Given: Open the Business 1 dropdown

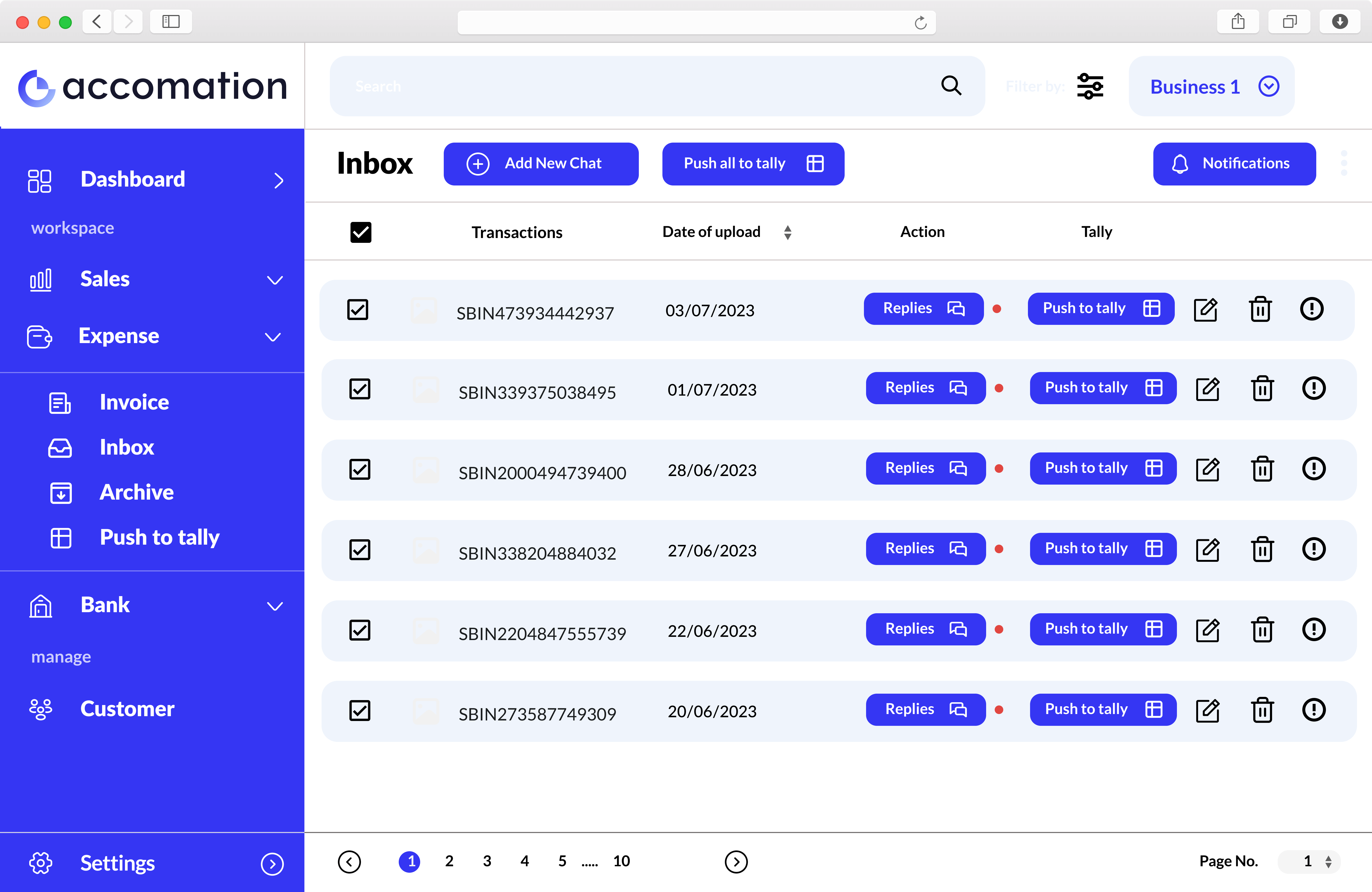Looking at the screenshot, I should 1211,86.
